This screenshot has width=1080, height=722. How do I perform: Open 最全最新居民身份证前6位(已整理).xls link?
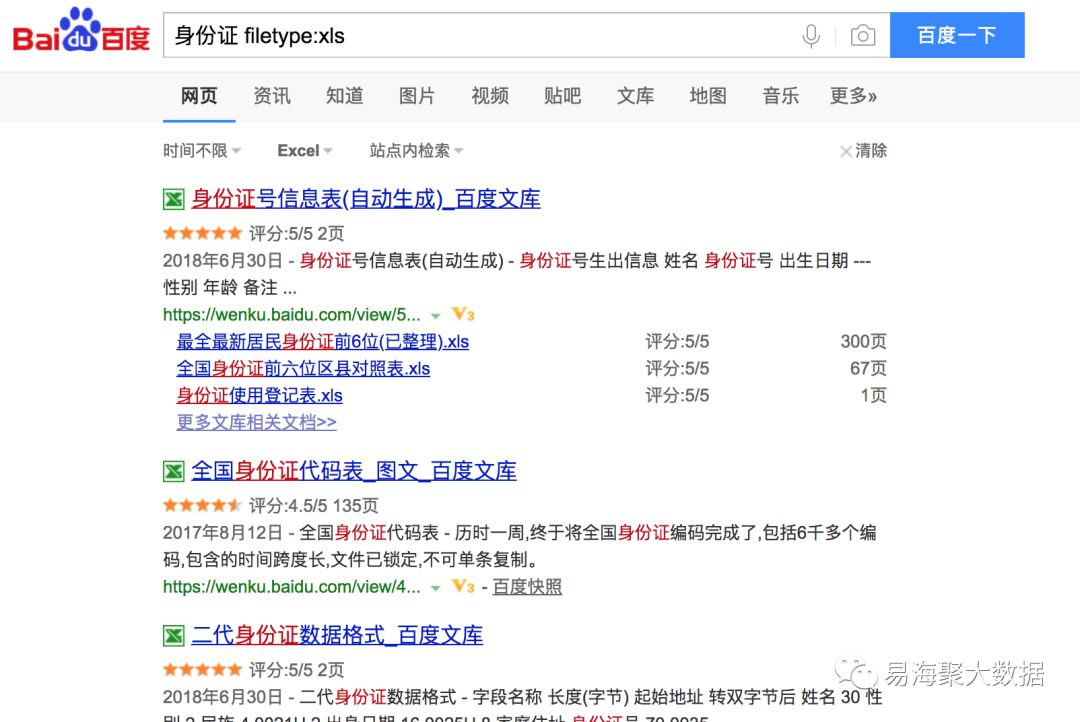(323, 342)
